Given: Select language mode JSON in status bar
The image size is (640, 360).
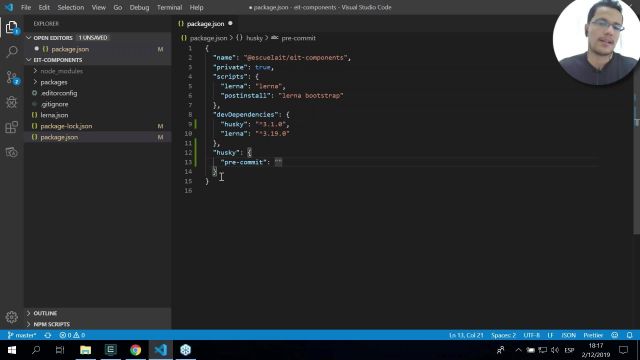Looking at the screenshot, I should coord(569,335).
